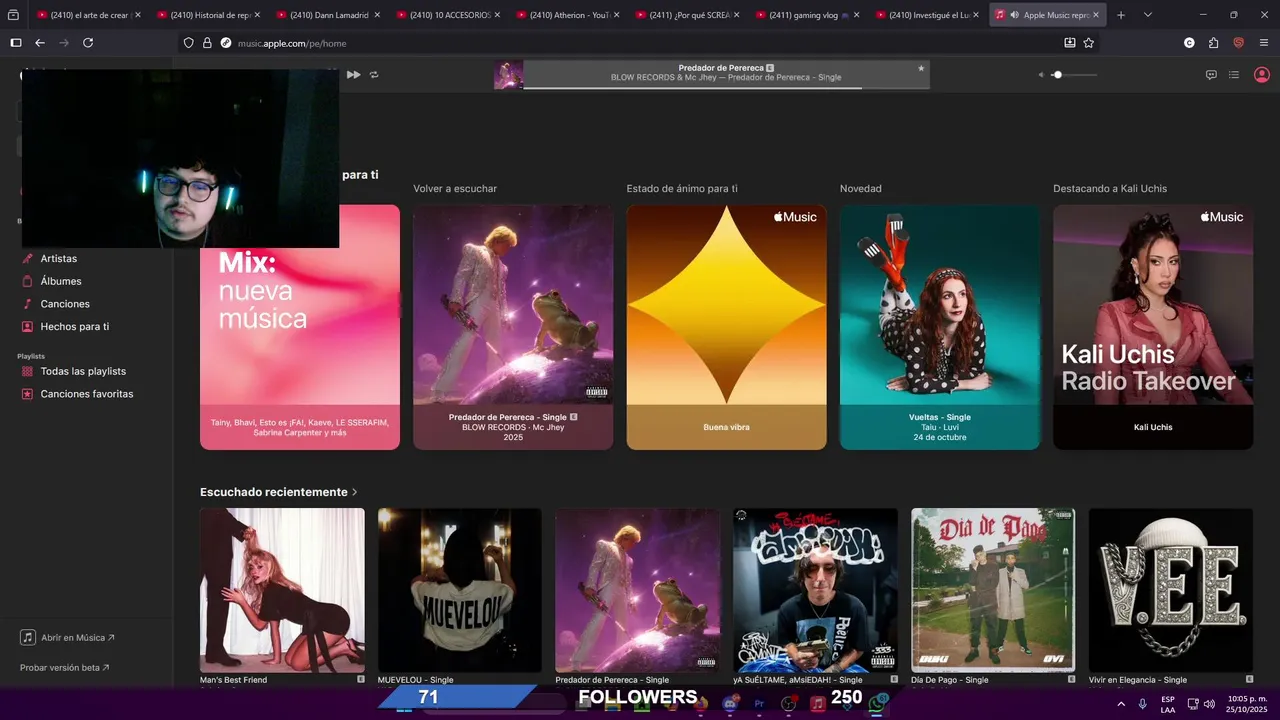The width and height of the screenshot is (1280, 720).
Task: Click the site lock security icon
Action: (207, 43)
